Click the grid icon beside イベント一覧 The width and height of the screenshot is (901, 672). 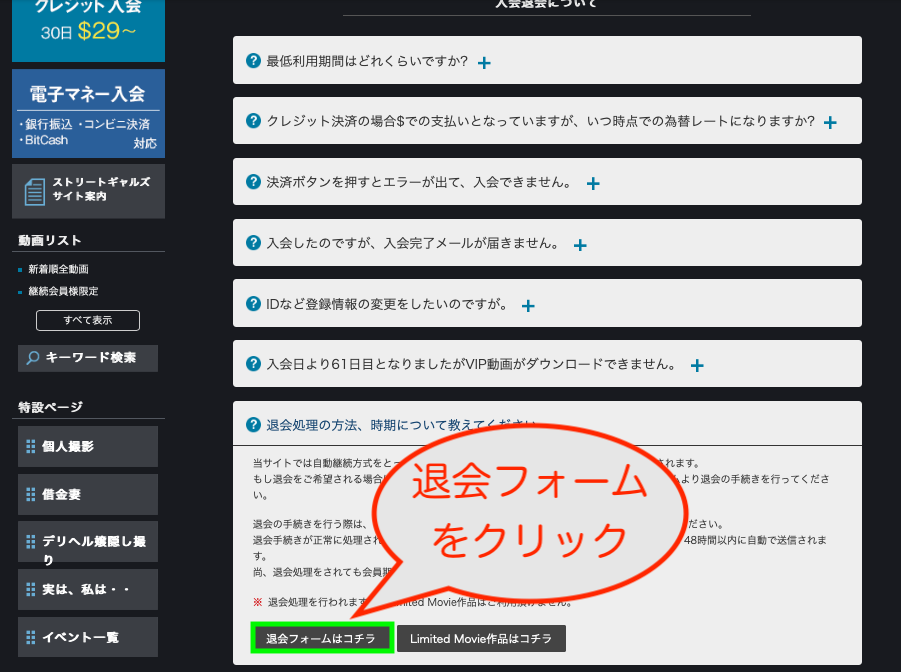point(30,637)
